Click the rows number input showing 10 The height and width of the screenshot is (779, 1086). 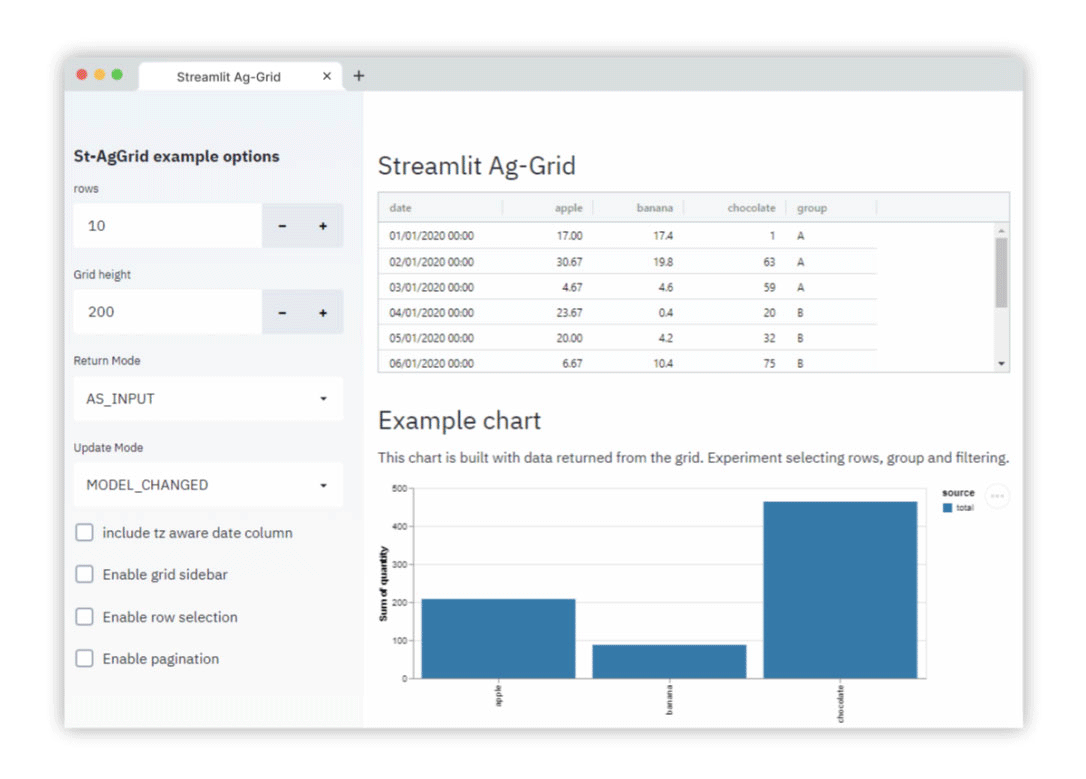(168, 226)
